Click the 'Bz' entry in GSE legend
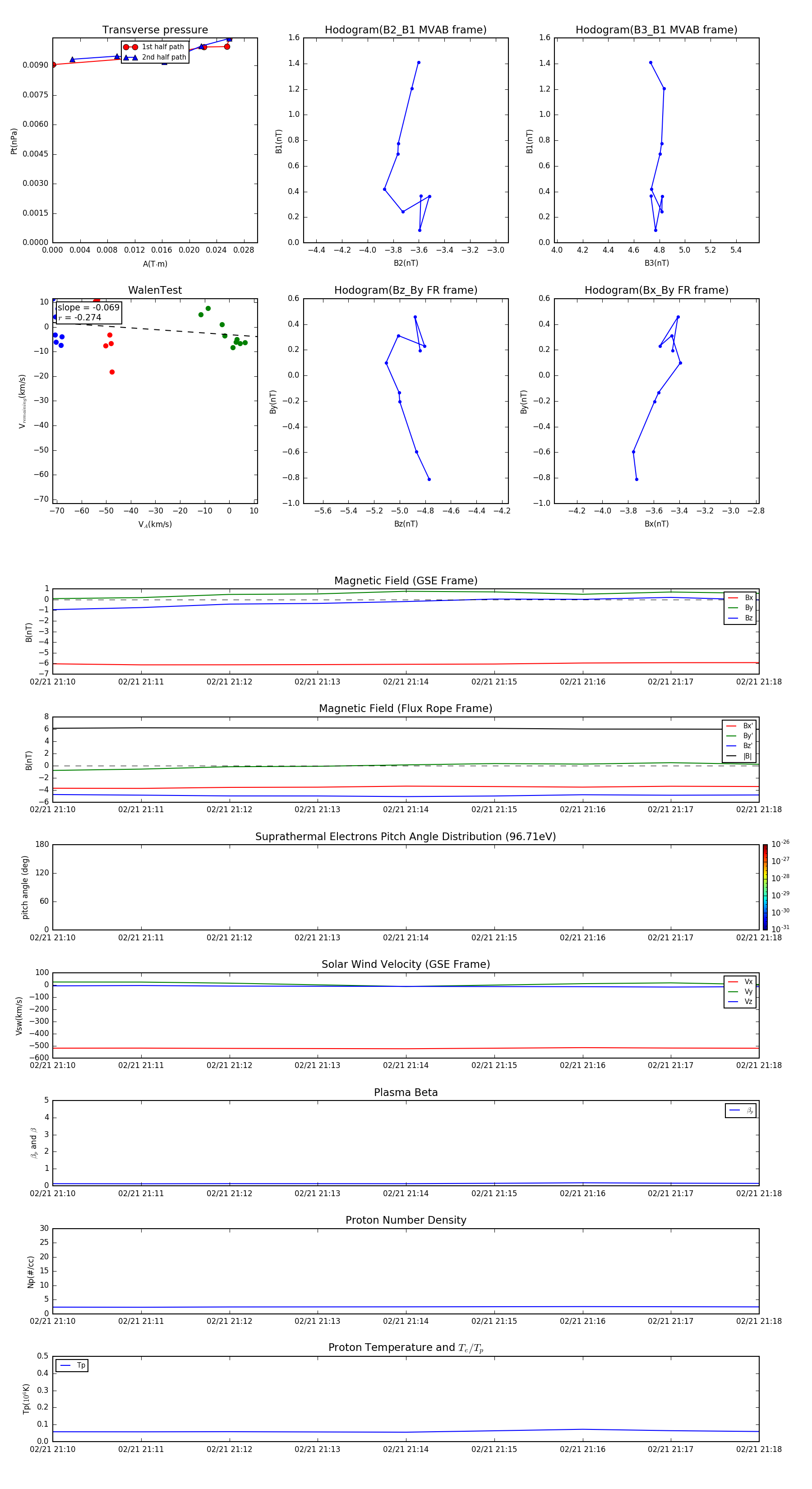The width and height of the screenshot is (812, 1489). click(x=740, y=618)
